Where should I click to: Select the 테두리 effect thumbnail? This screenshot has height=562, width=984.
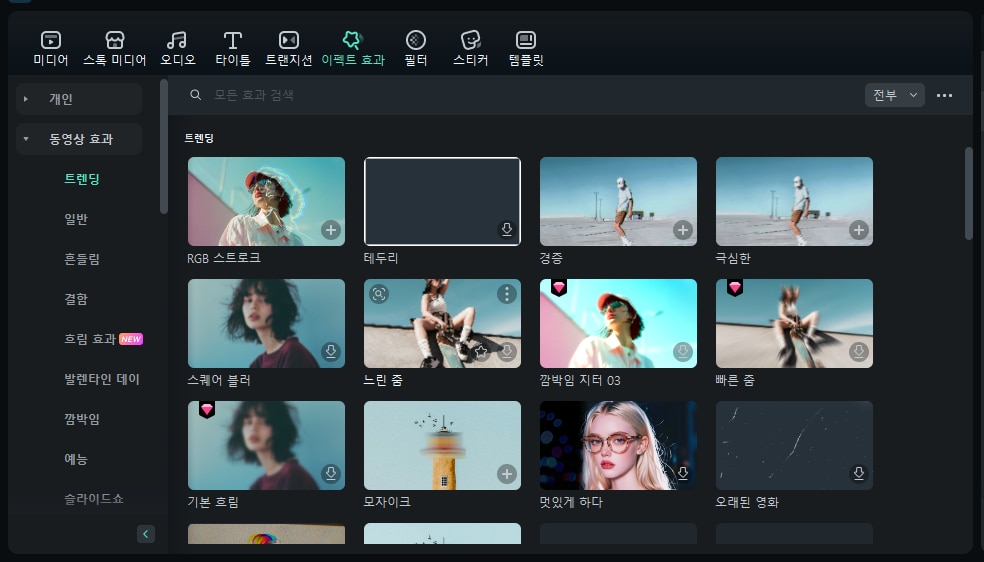[x=442, y=201]
